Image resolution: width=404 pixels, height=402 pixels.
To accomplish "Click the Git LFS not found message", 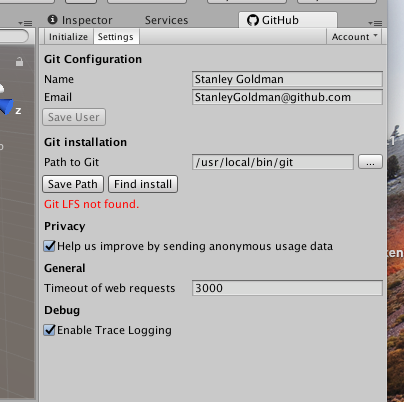I will coord(92,204).
